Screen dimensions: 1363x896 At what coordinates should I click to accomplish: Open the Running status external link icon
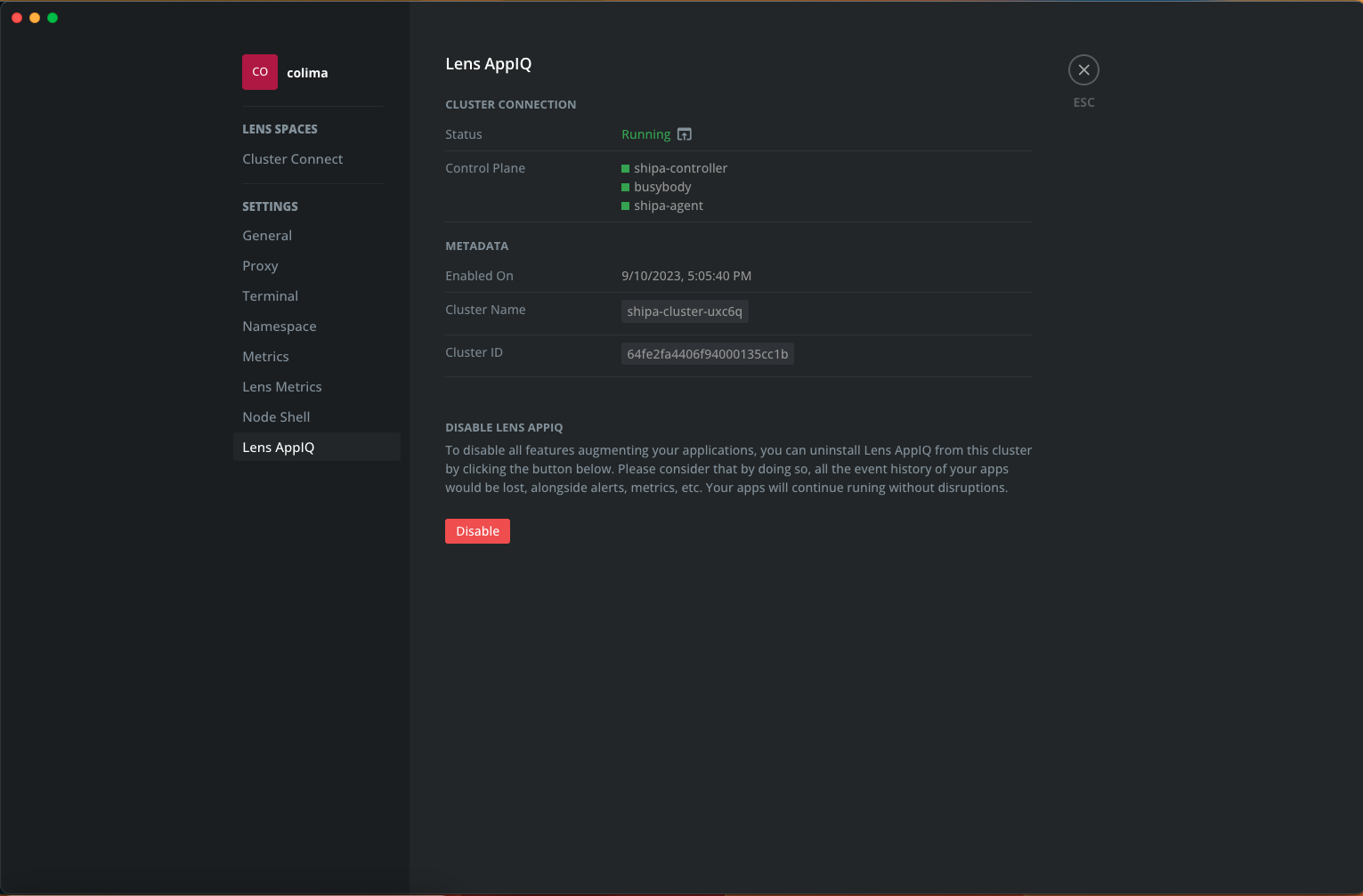685,134
